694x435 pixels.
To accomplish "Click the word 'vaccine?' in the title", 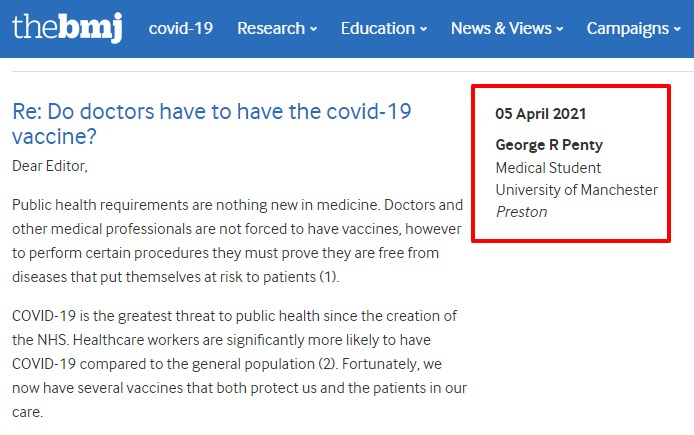I will coord(54,136).
